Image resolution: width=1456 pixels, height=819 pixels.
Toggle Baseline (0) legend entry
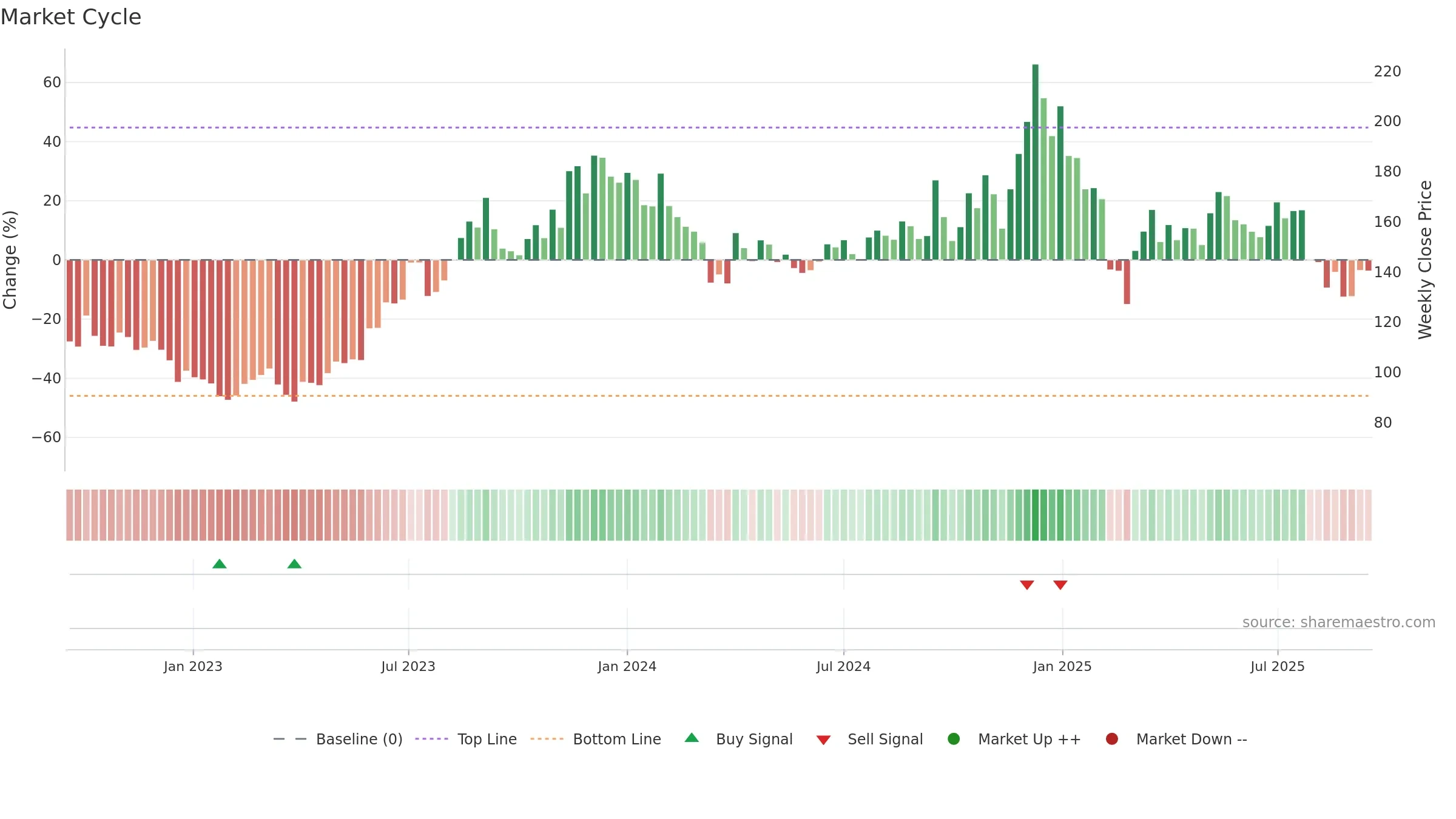pyautogui.click(x=338, y=739)
